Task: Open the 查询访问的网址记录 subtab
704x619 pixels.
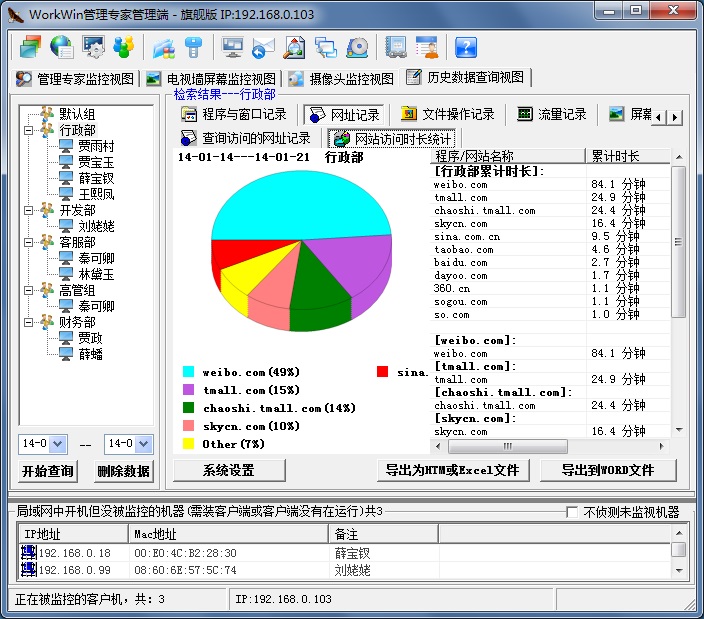Action: click(x=245, y=138)
